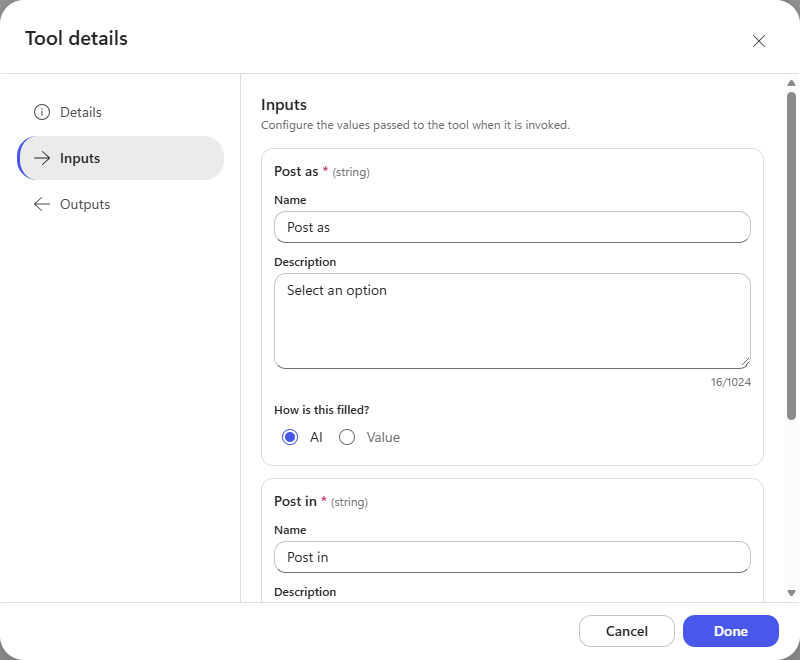Switch to the Outputs section
The width and height of the screenshot is (800, 660).
pyautogui.click(x=120, y=204)
